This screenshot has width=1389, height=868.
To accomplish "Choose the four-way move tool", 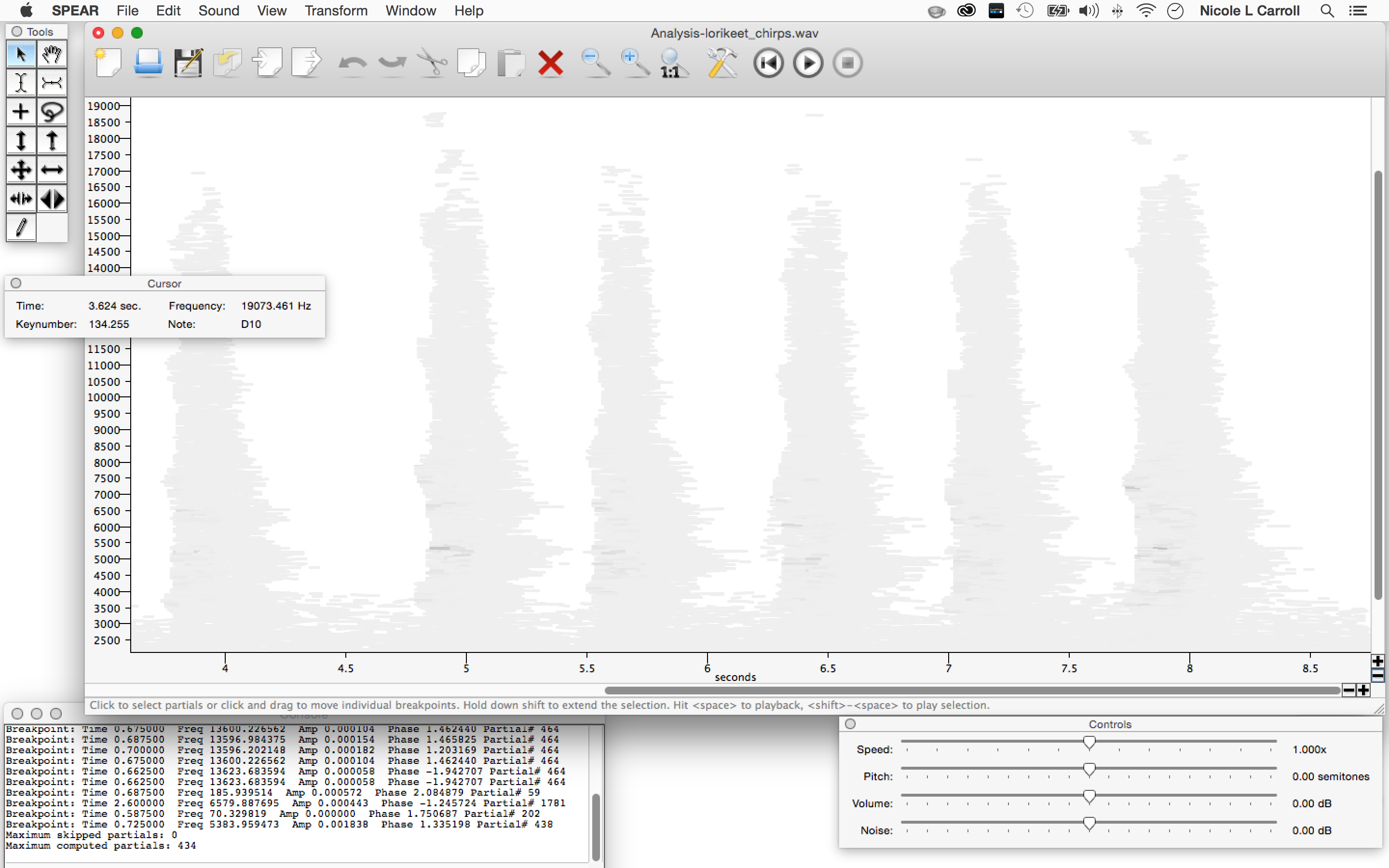I will click(21, 170).
